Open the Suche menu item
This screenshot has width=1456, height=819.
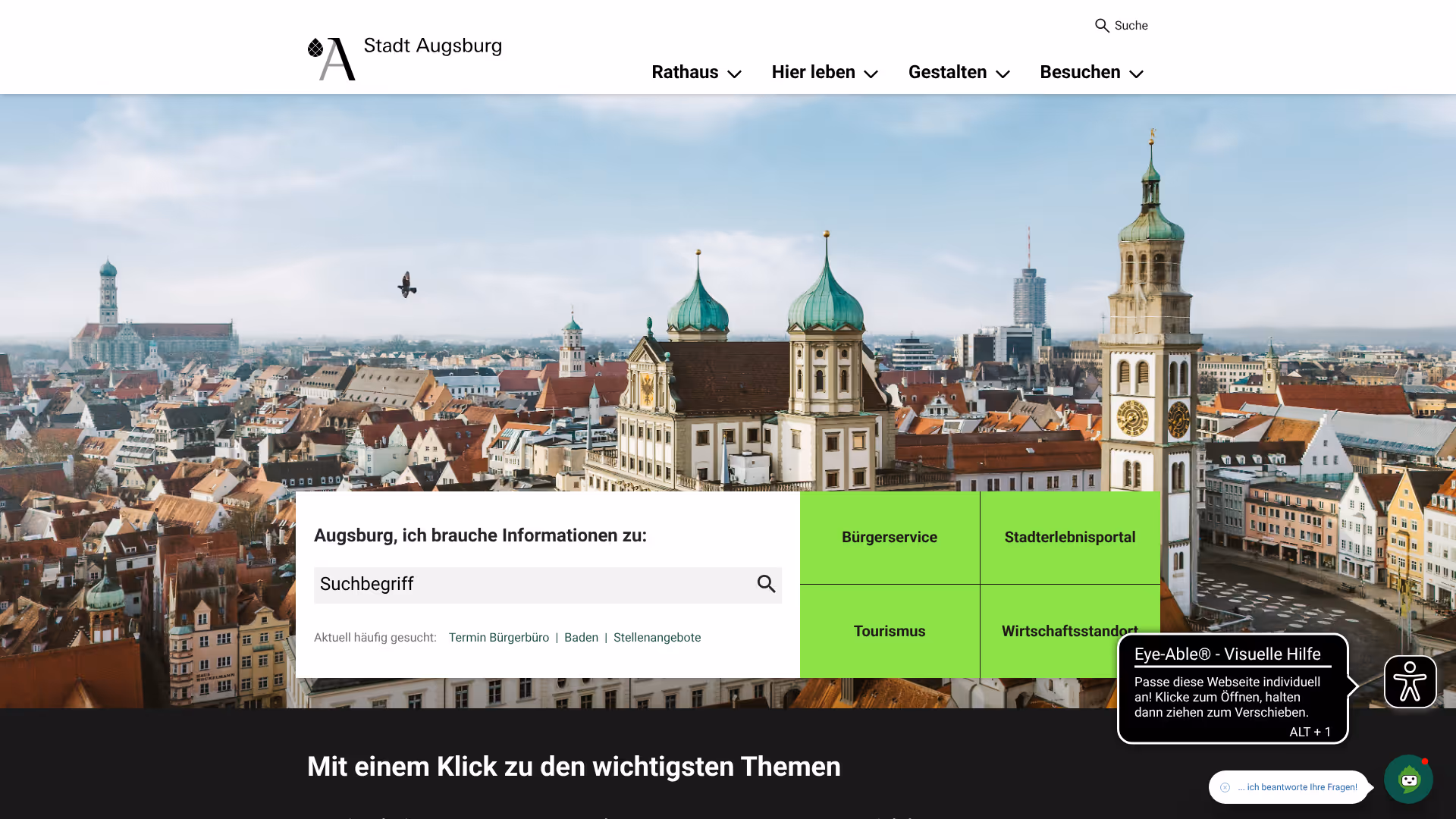(1121, 25)
